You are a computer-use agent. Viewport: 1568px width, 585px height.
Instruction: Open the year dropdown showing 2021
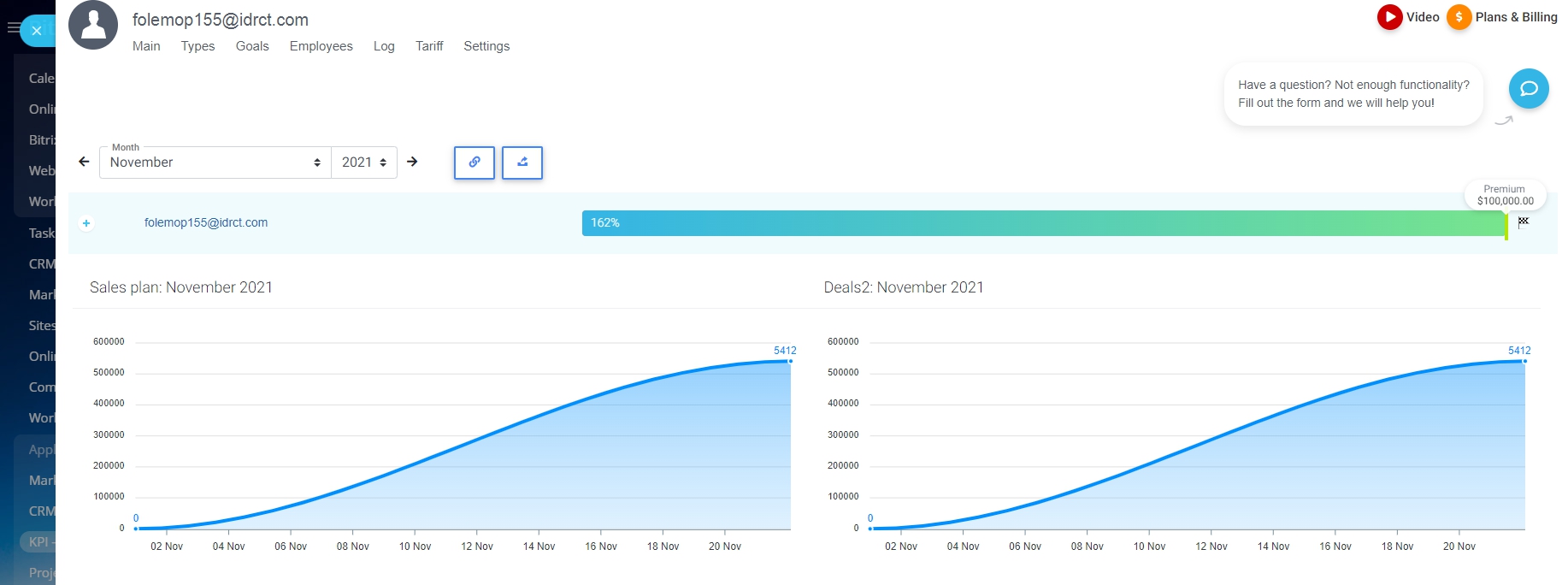pyautogui.click(x=363, y=162)
